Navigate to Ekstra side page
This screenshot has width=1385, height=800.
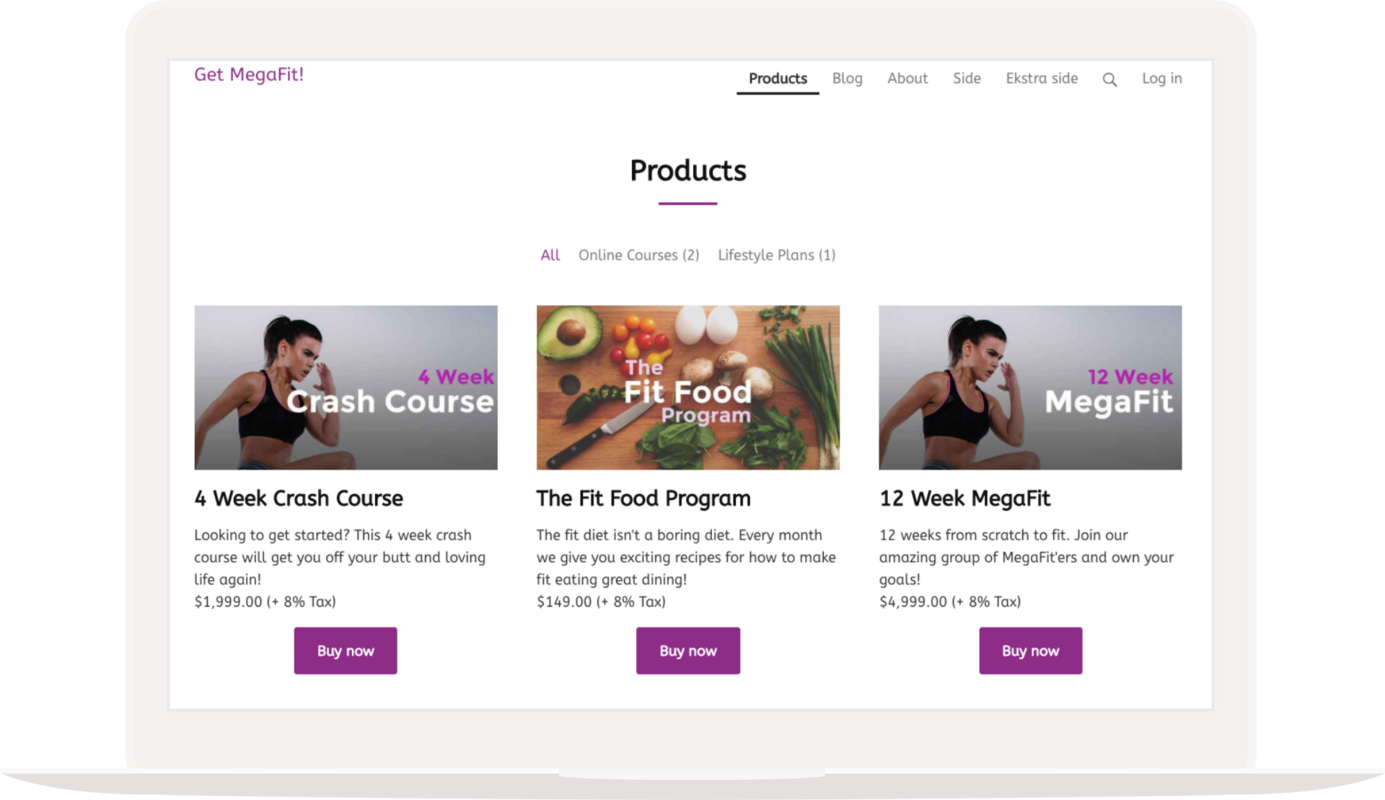coord(1041,79)
